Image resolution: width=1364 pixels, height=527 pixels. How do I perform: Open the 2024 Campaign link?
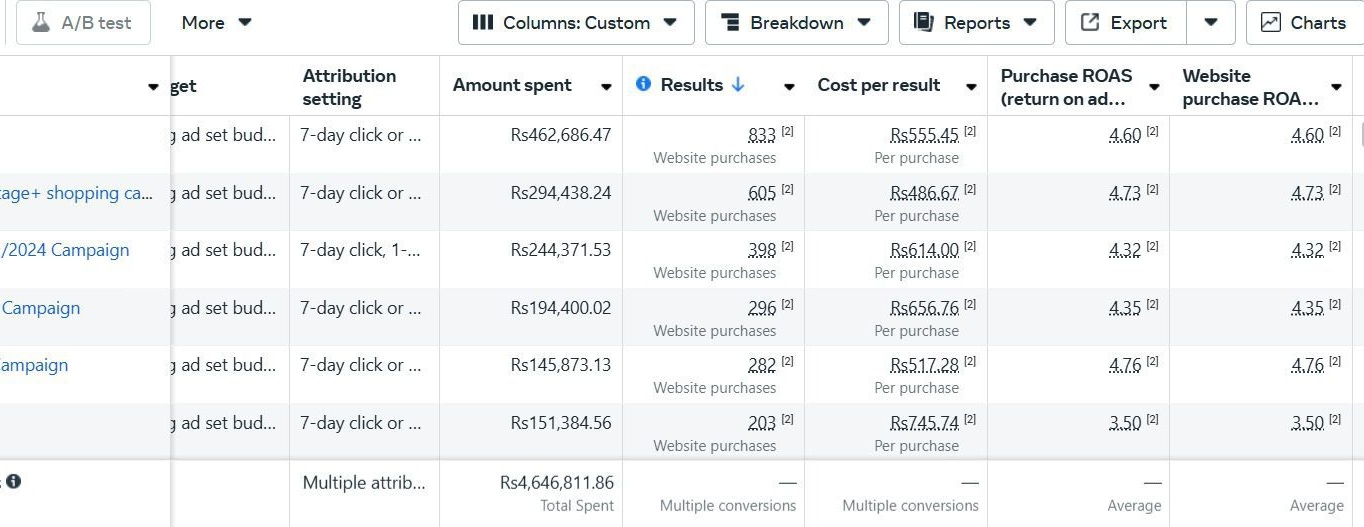click(x=66, y=250)
